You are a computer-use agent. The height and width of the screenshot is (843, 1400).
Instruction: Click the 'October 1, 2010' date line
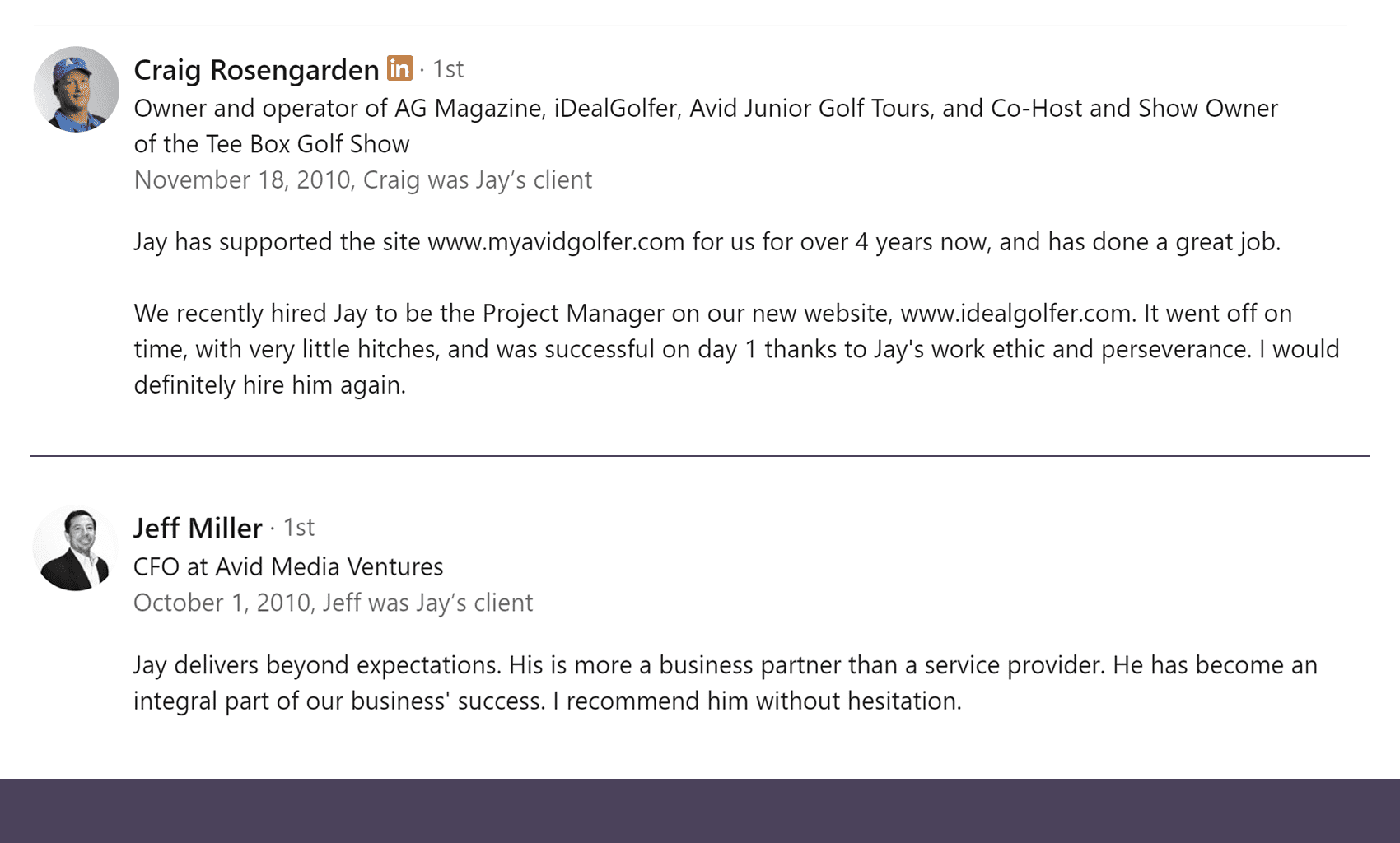[221, 603]
